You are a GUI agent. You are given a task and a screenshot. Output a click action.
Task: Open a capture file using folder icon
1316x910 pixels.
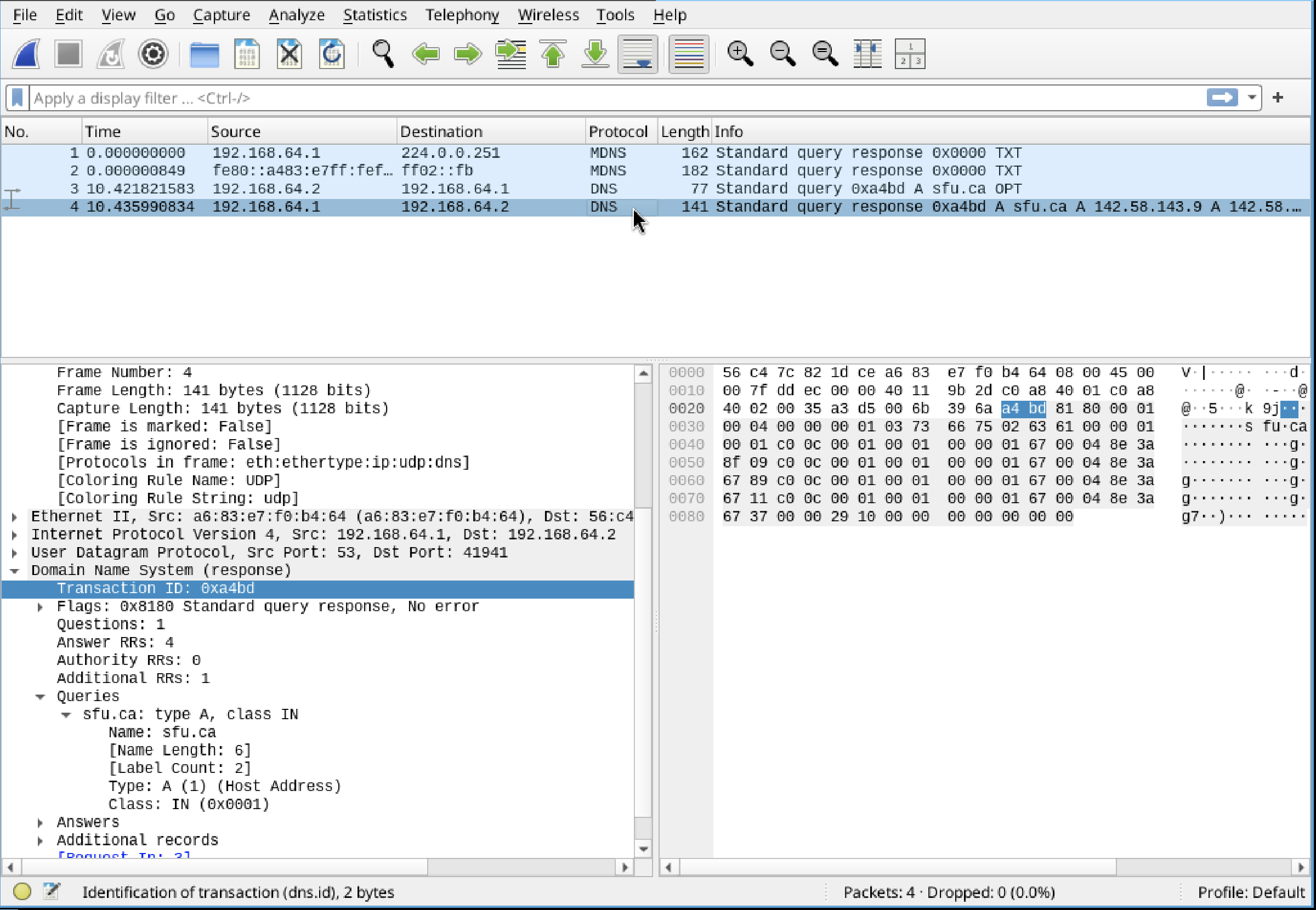tap(204, 54)
